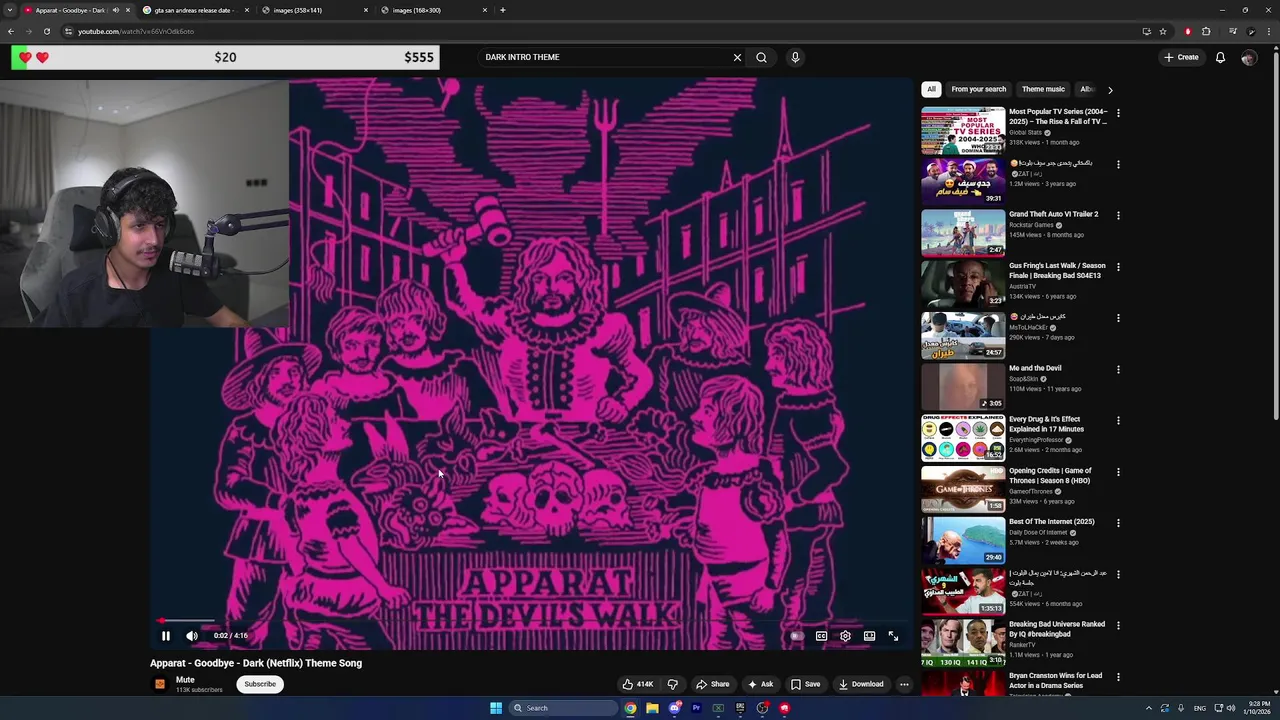Open options menu for Gus Fring's Last Walk
The height and width of the screenshot is (720, 1280).
coord(1118,267)
